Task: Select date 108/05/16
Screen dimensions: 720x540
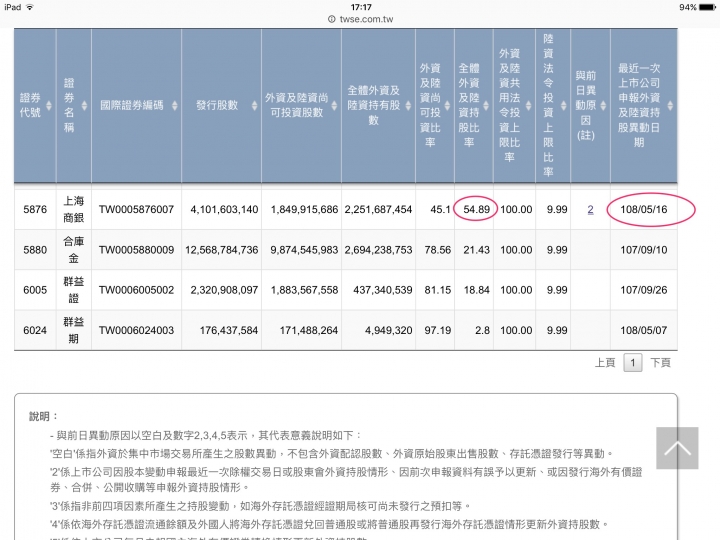Action: [x=644, y=209]
